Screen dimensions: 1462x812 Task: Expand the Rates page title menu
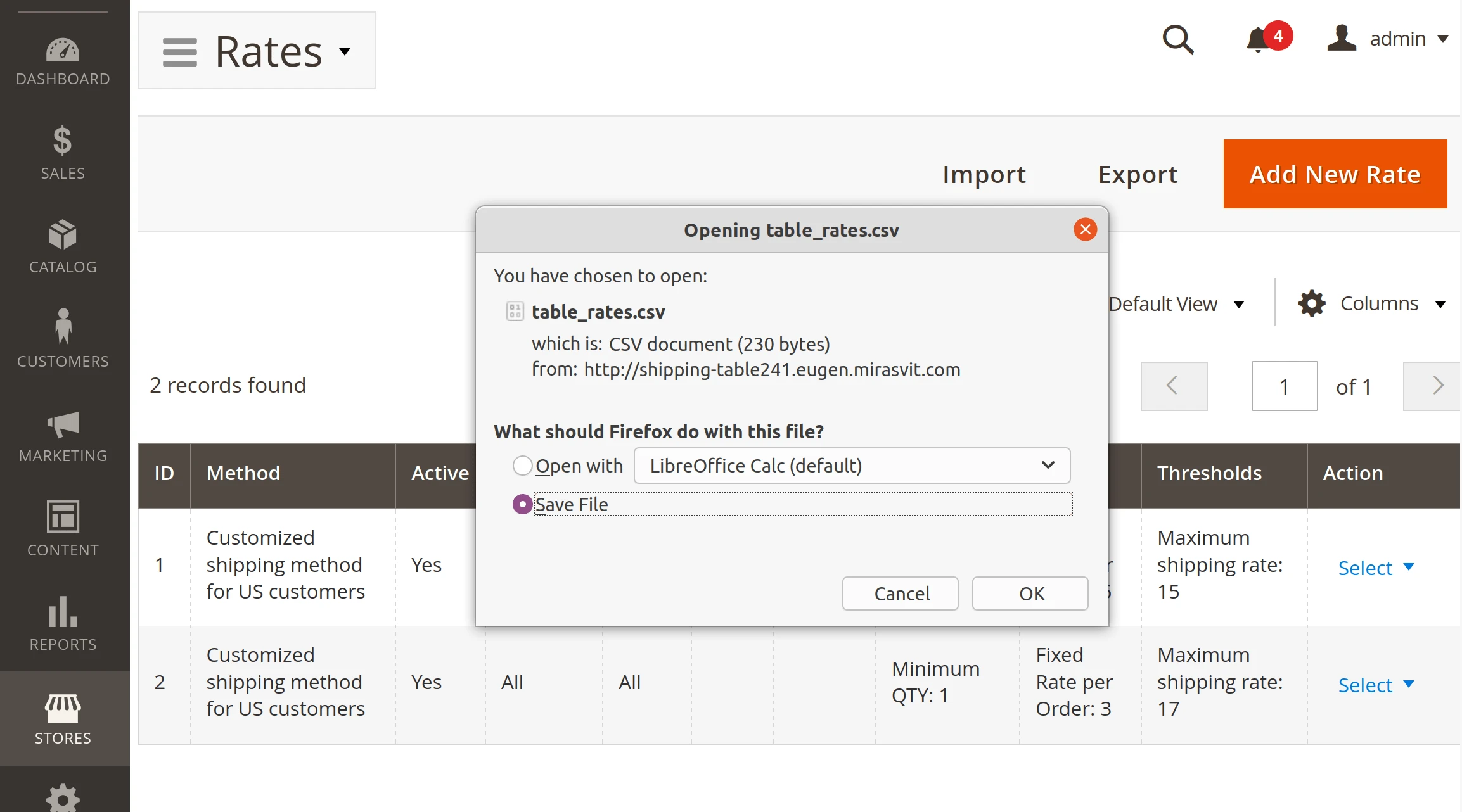[x=344, y=52]
